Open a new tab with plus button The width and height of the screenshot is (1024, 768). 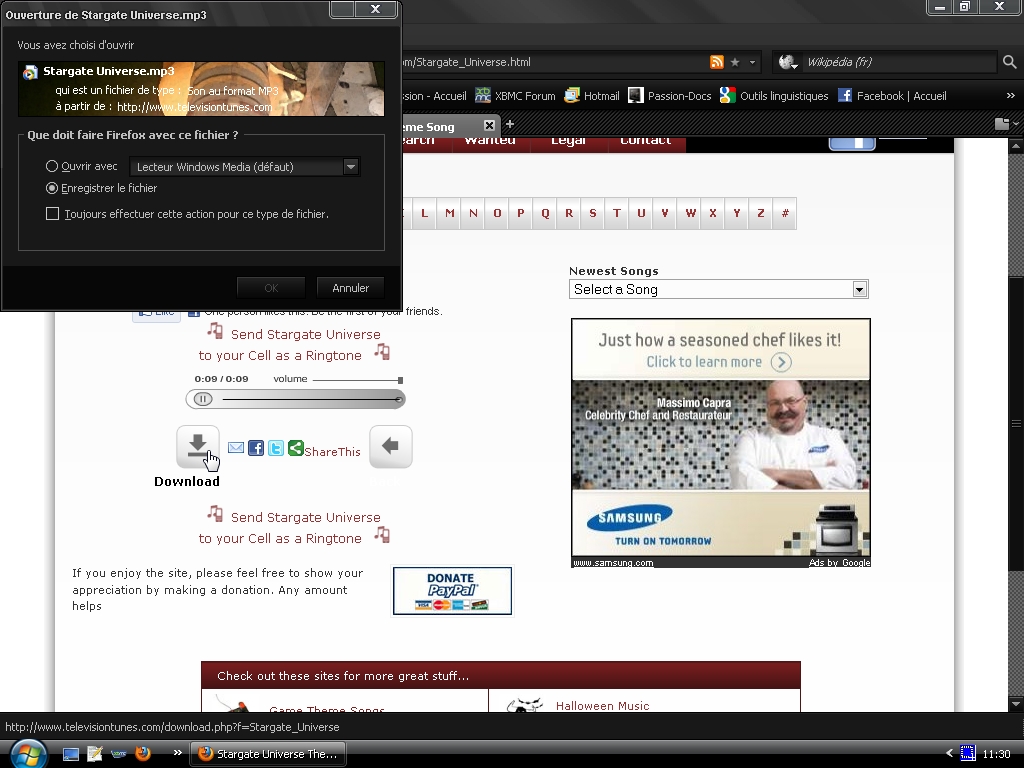tap(510, 124)
